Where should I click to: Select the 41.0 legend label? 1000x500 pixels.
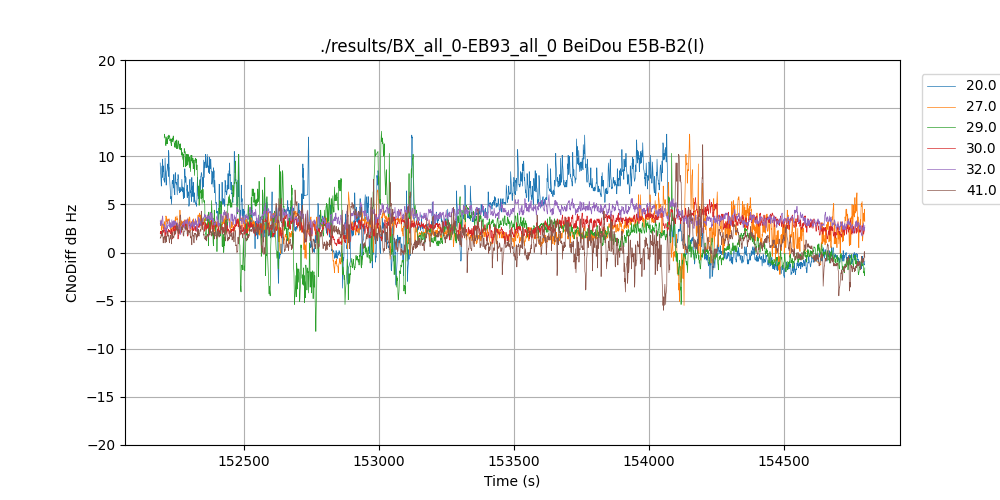point(980,191)
